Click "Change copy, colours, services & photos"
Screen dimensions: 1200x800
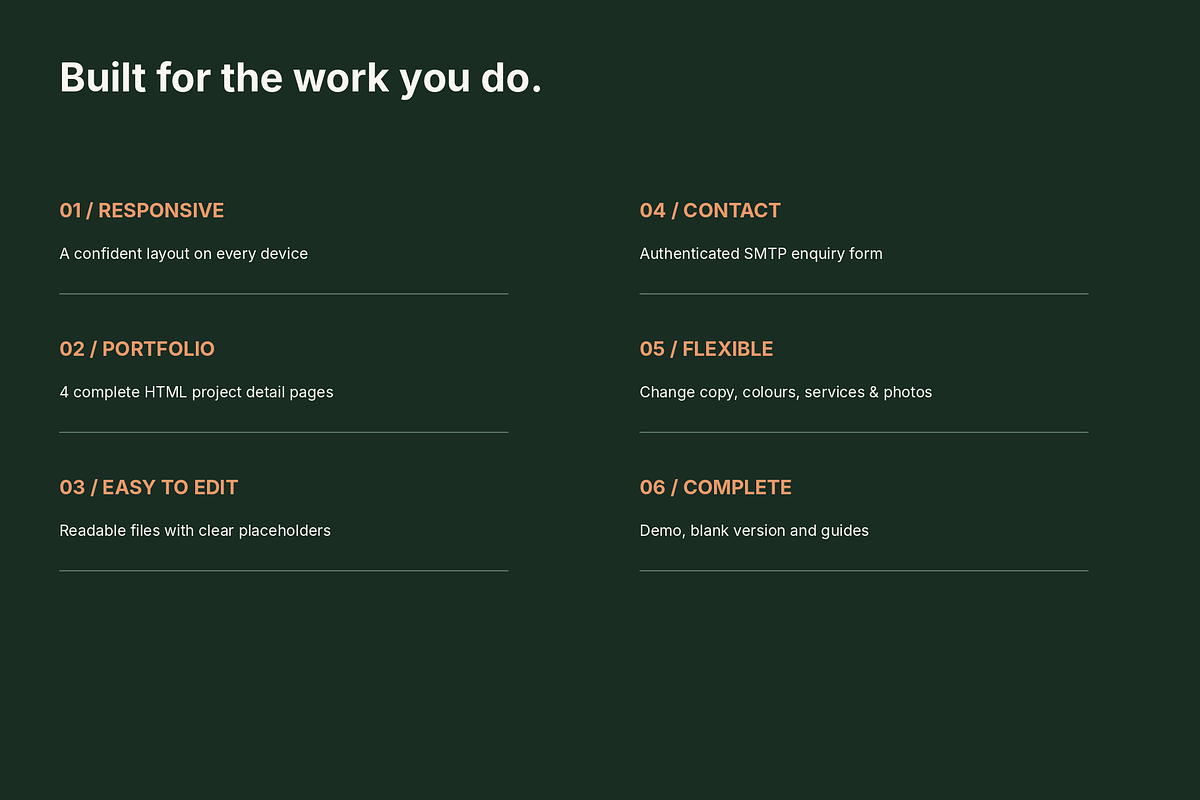click(x=786, y=392)
